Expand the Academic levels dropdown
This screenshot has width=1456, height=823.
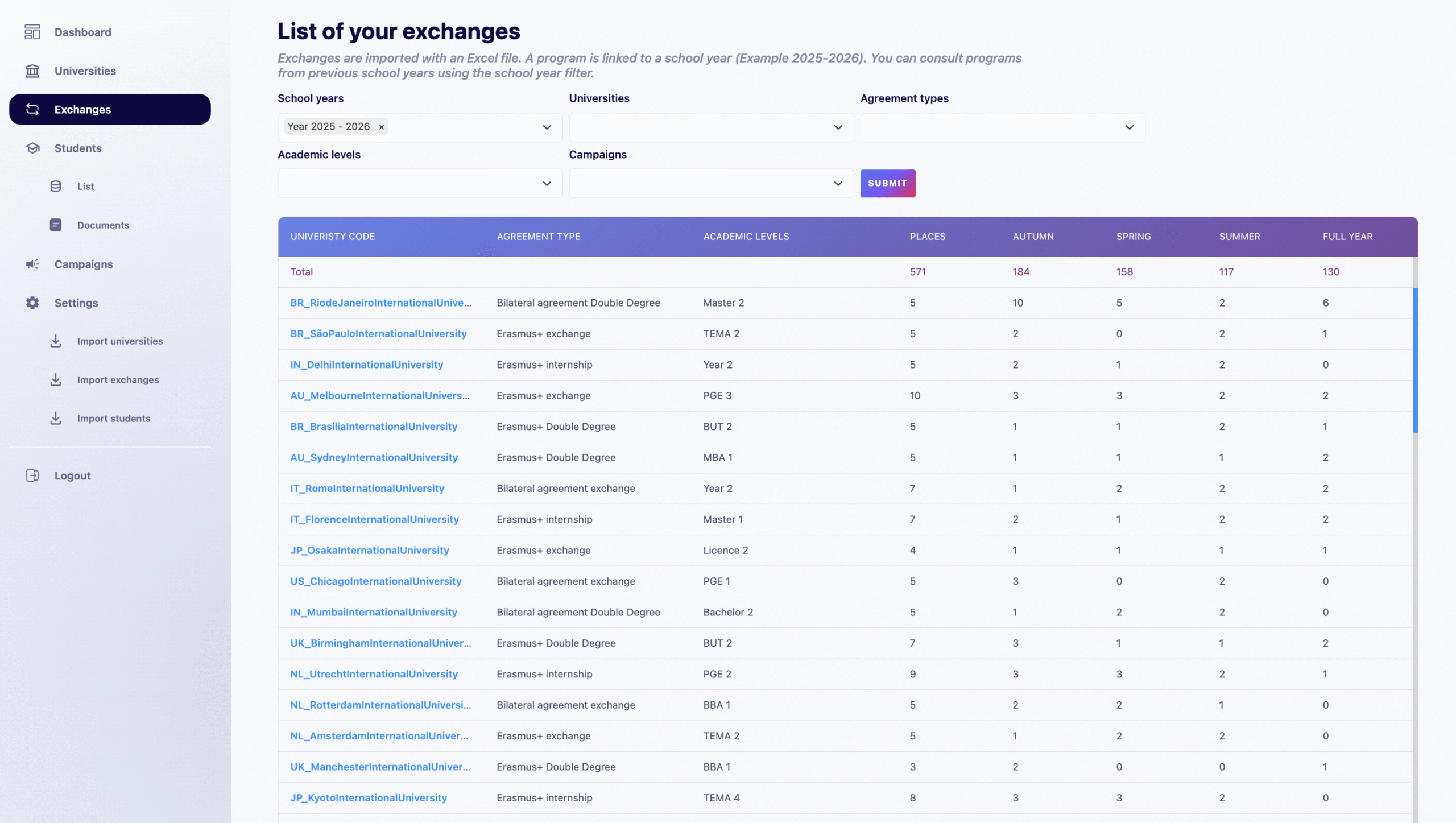coord(547,183)
